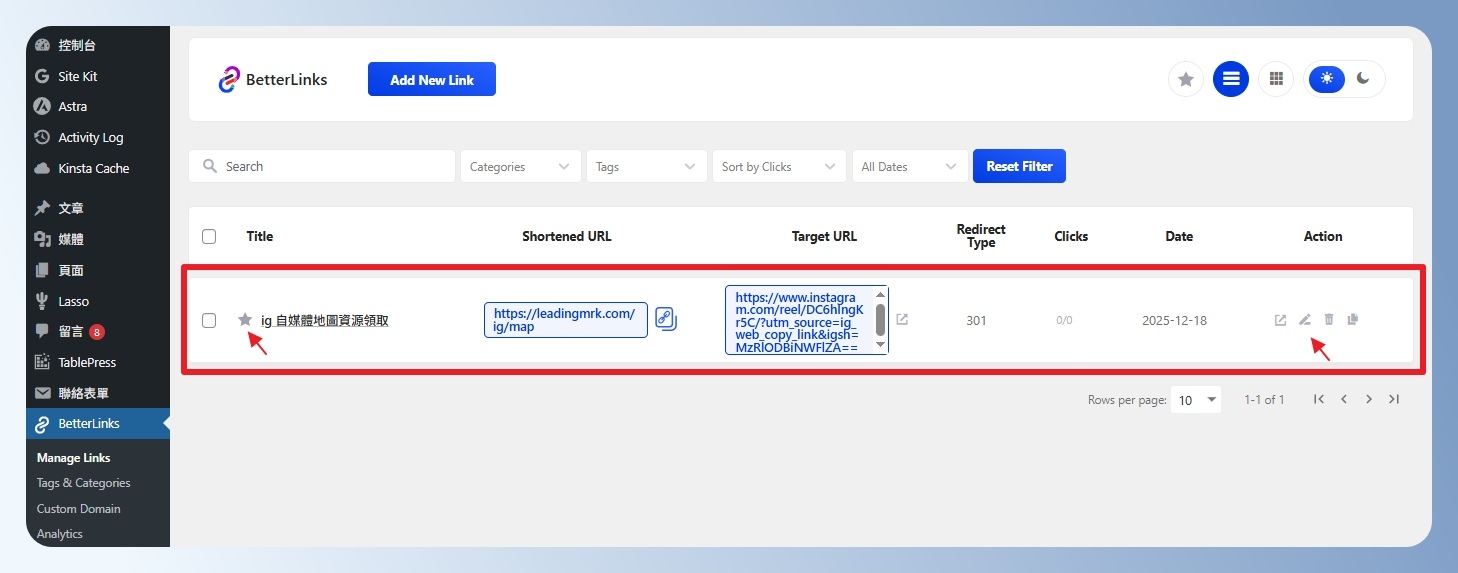Delete the link with the trash icon
This screenshot has height=573, width=1458.
point(1329,320)
